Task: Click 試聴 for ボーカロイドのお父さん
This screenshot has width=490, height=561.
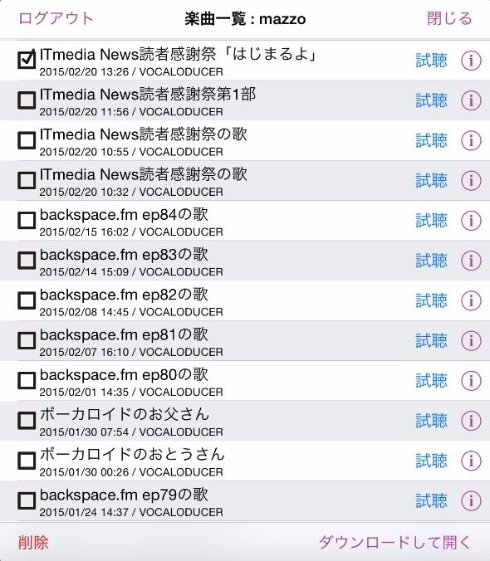Action: (x=431, y=421)
